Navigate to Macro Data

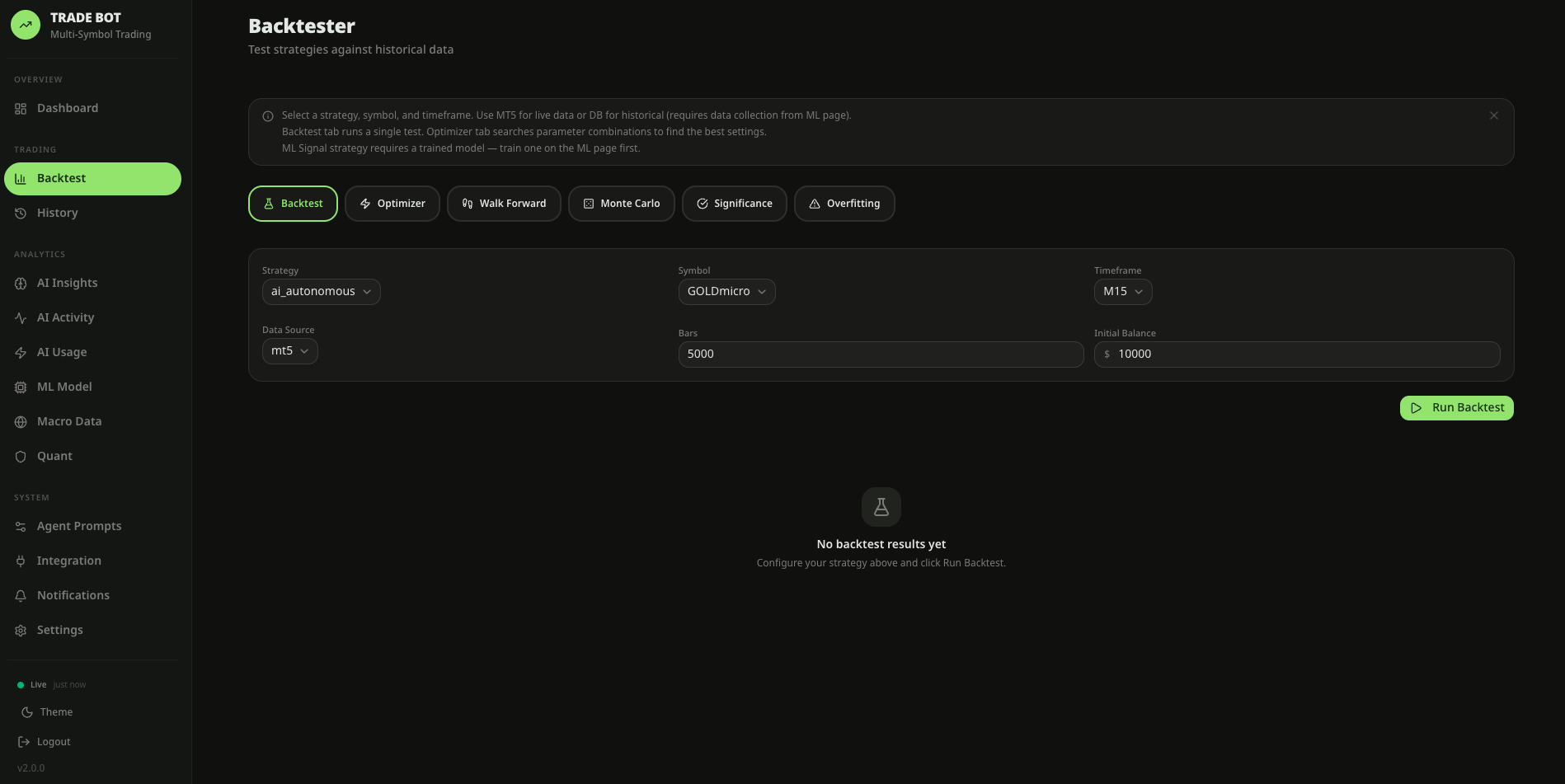pos(92,422)
